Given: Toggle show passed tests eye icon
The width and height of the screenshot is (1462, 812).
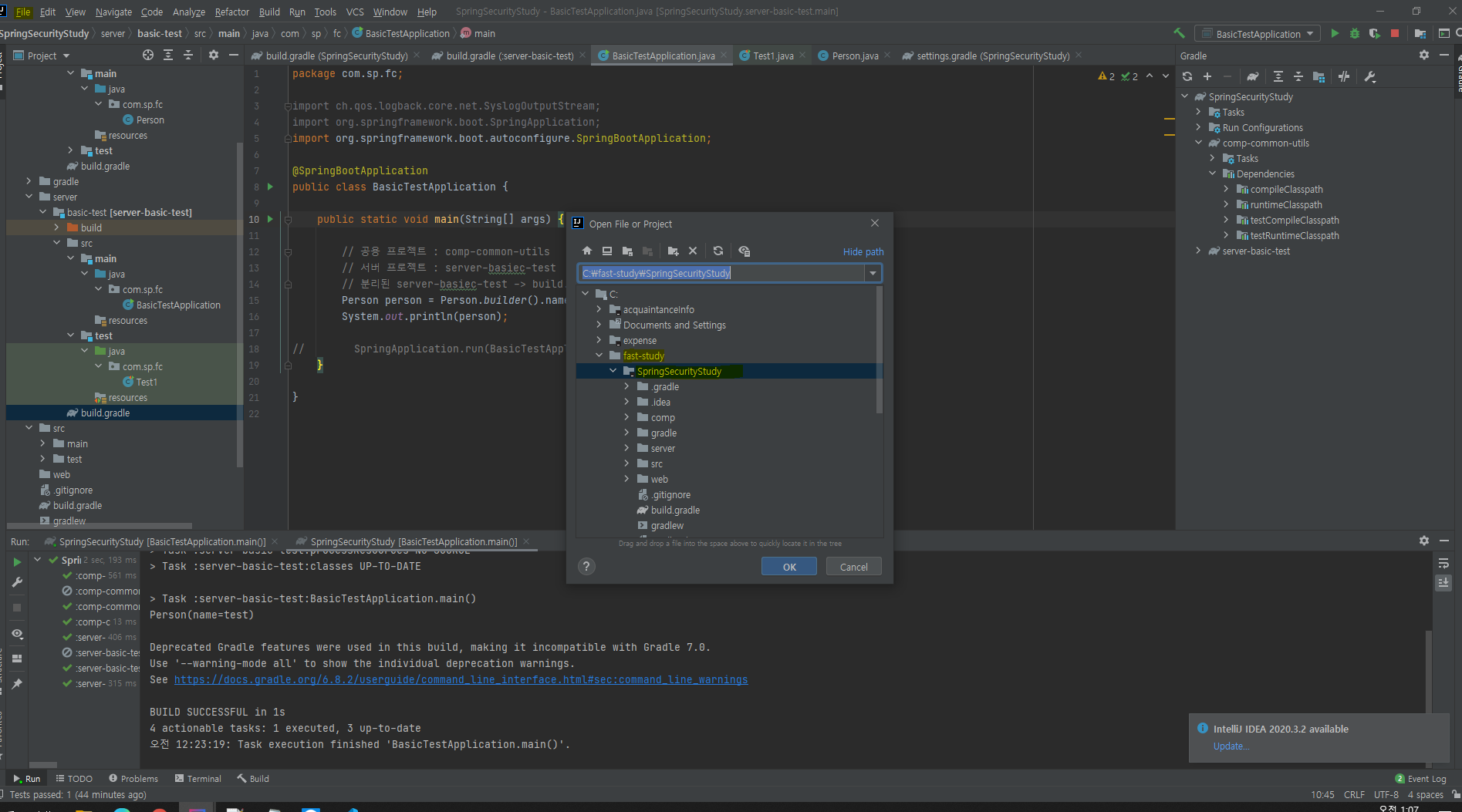Looking at the screenshot, I should click(17, 634).
